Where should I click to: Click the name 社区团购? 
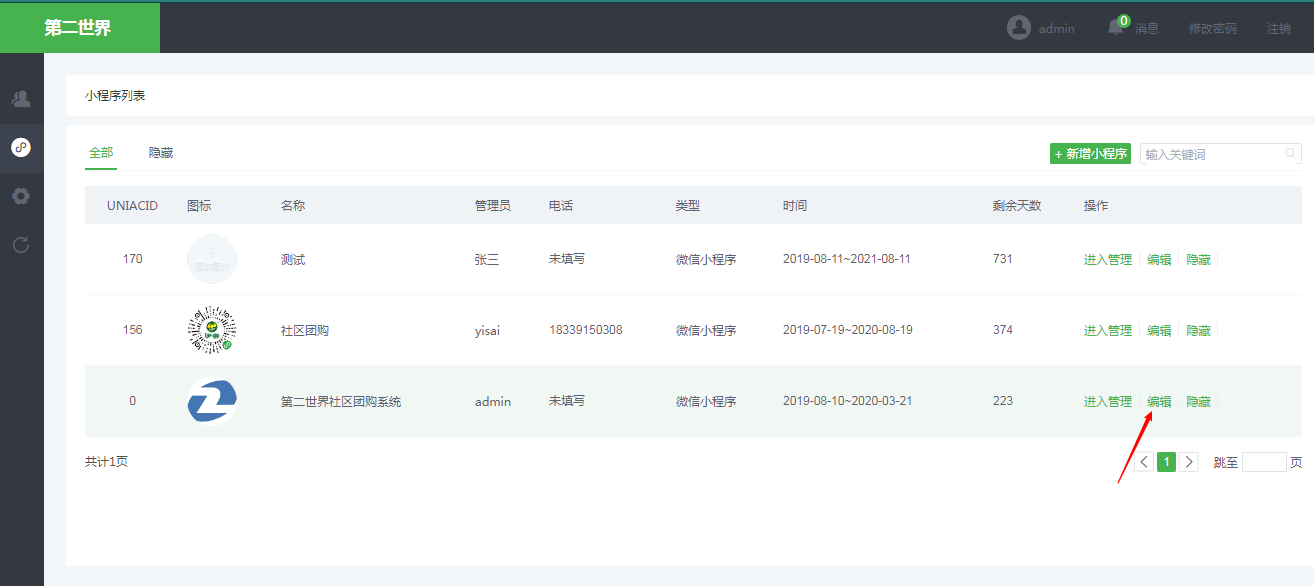(x=305, y=331)
